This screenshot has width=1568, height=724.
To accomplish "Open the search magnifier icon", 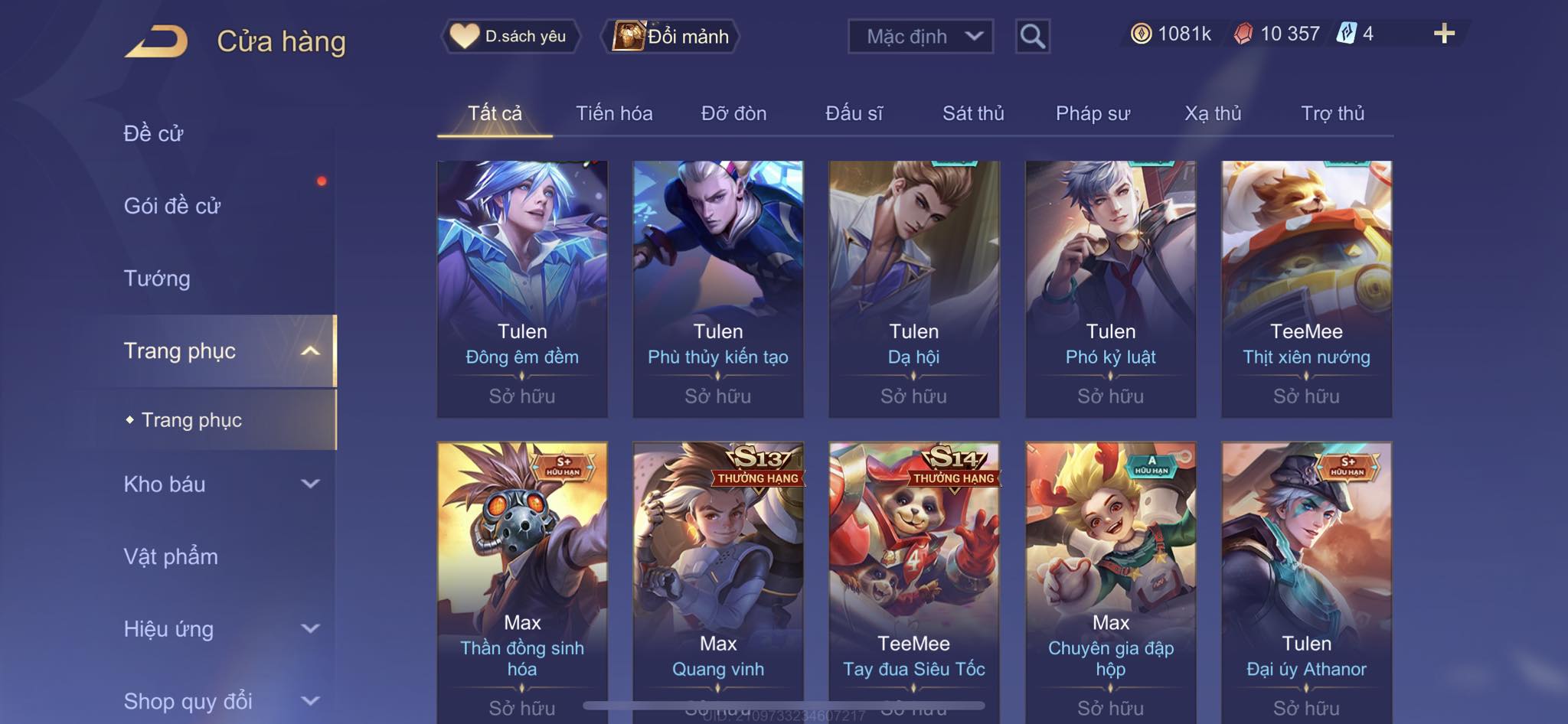I will tap(1032, 36).
